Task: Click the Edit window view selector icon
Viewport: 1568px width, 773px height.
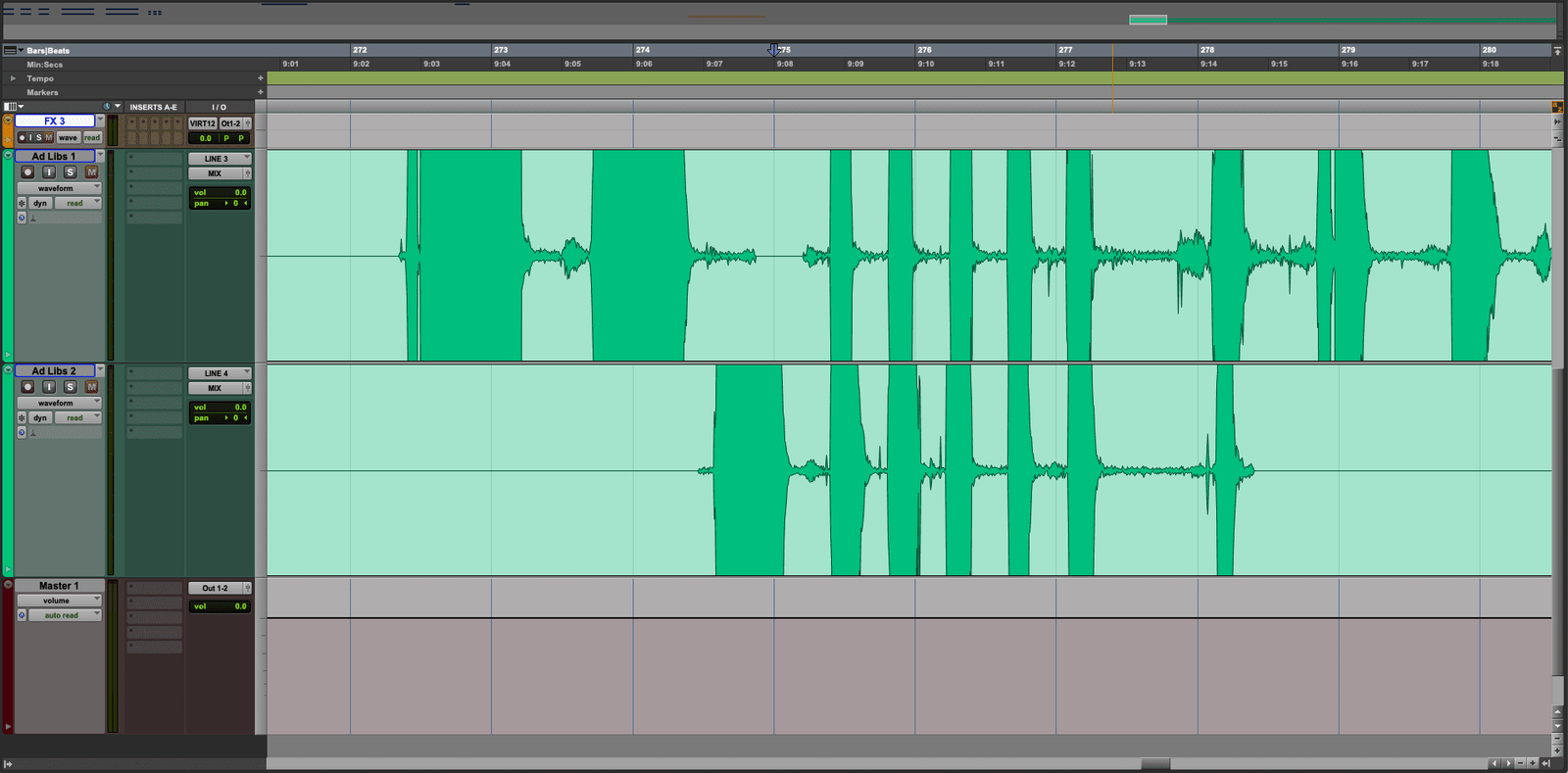Action: 12,107
